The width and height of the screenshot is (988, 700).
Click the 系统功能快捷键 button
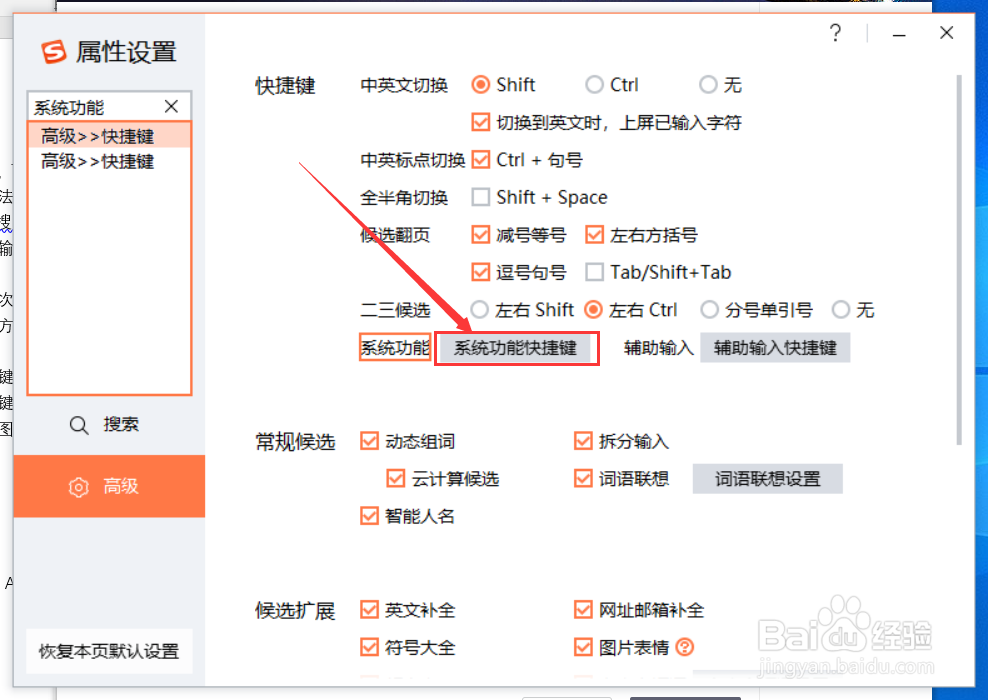tap(516, 348)
